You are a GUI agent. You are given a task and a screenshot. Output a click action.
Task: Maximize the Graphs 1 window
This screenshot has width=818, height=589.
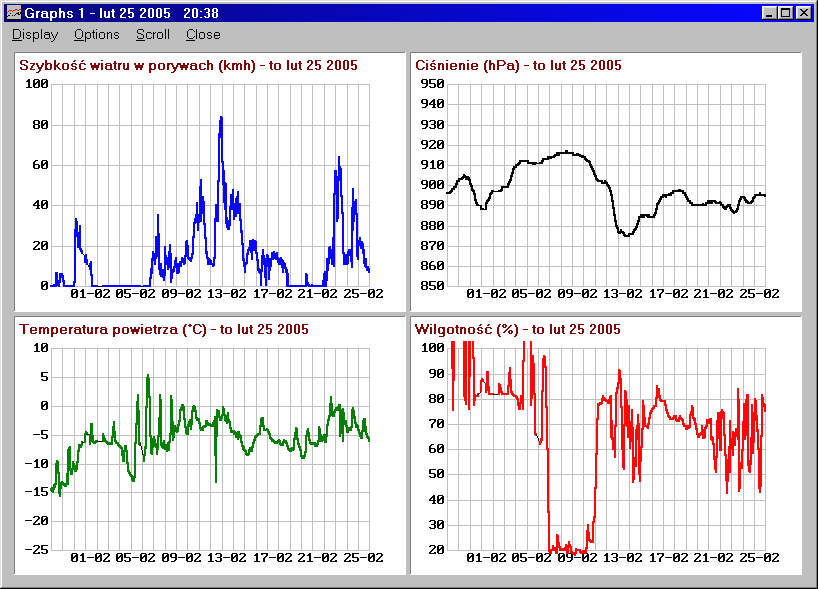tap(785, 13)
